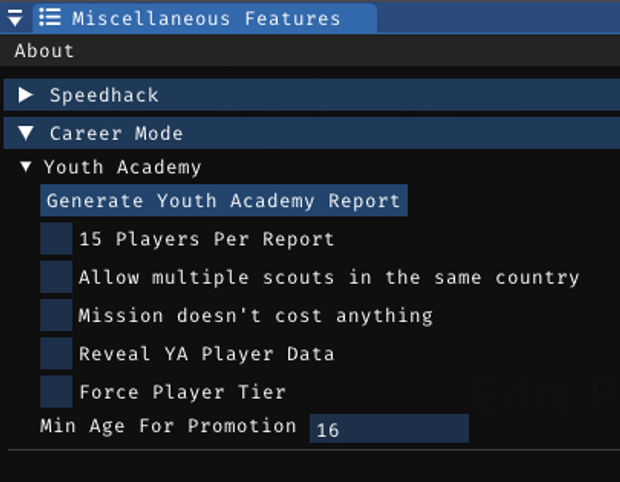Click the Min Age For Promotion field
Viewport: 620px width, 482px height.
pyautogui.click(x=389, y=429)
